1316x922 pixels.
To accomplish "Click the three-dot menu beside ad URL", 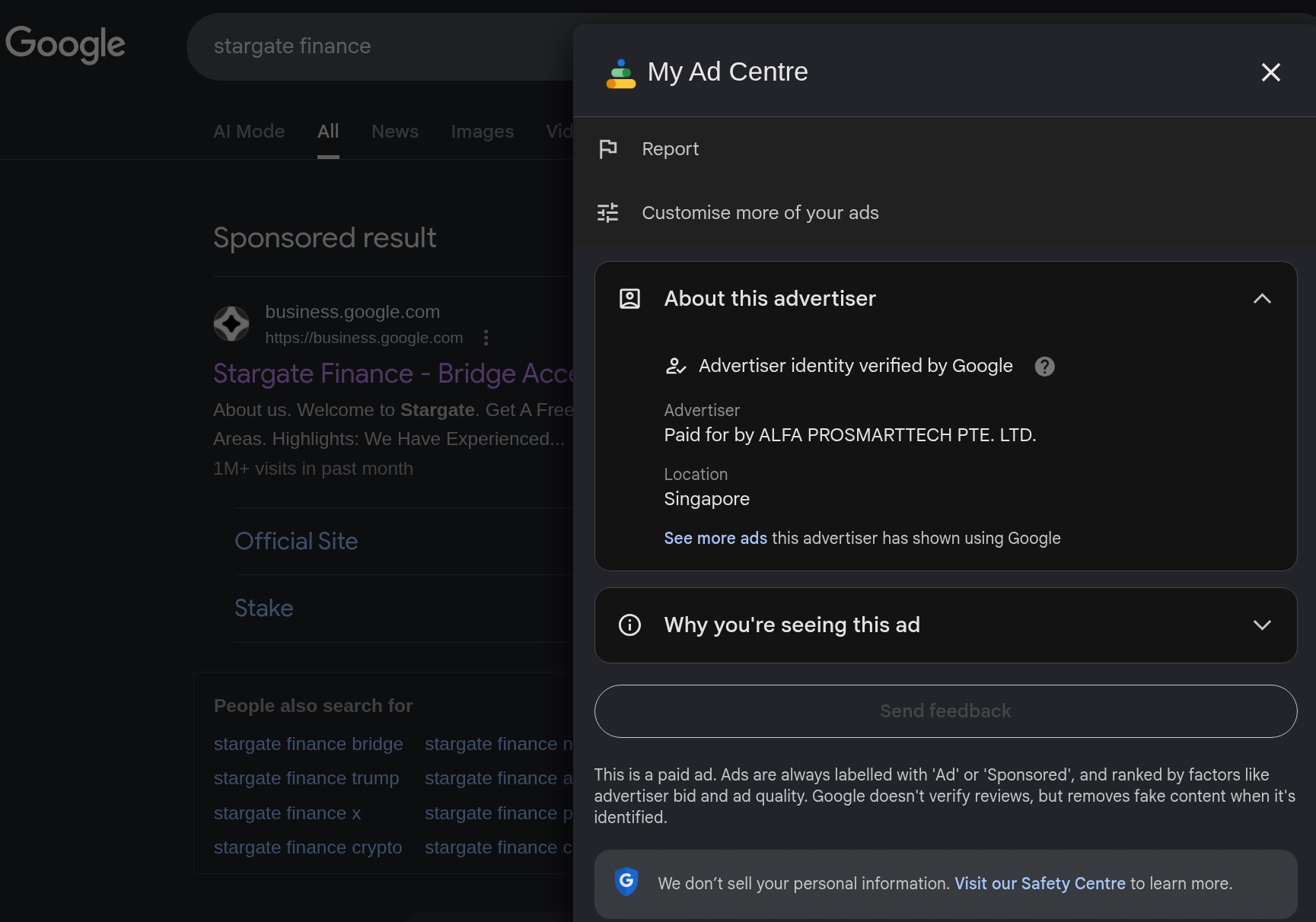I will (486, 338).
